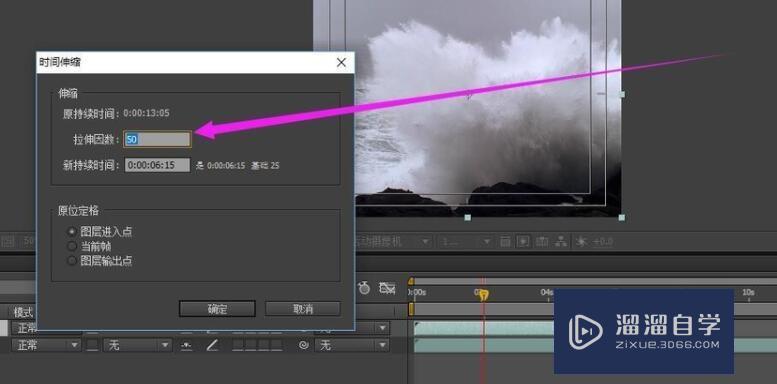Open the track matte 无 dropdown of bottom layer

click(137, 345)
